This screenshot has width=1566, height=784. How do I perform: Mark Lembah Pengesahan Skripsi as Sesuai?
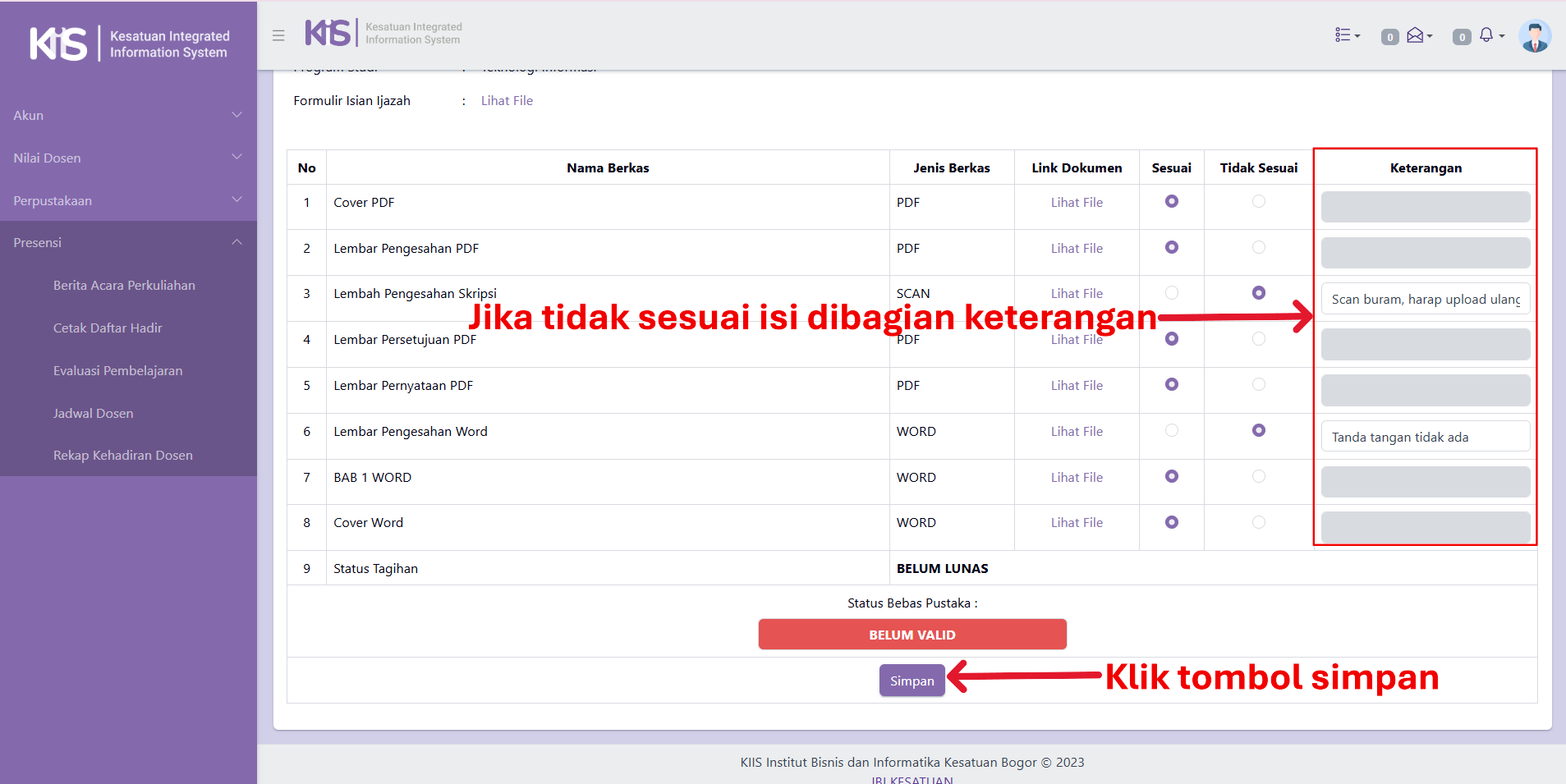pos(1171,293)
